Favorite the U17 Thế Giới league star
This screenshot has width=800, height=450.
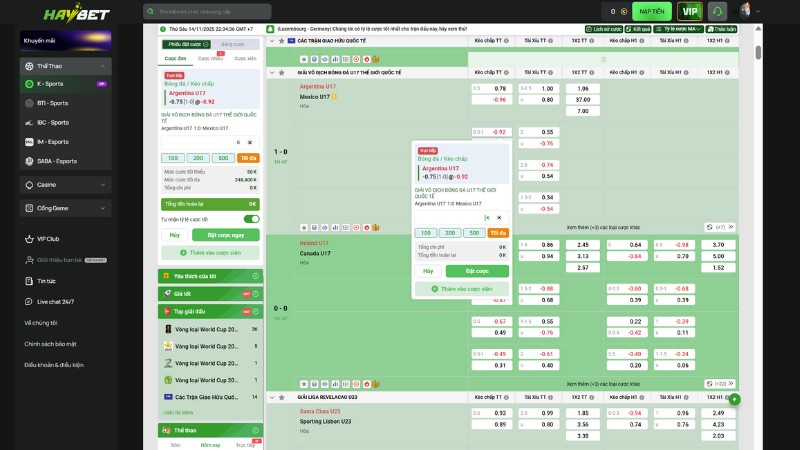point(281,72)
